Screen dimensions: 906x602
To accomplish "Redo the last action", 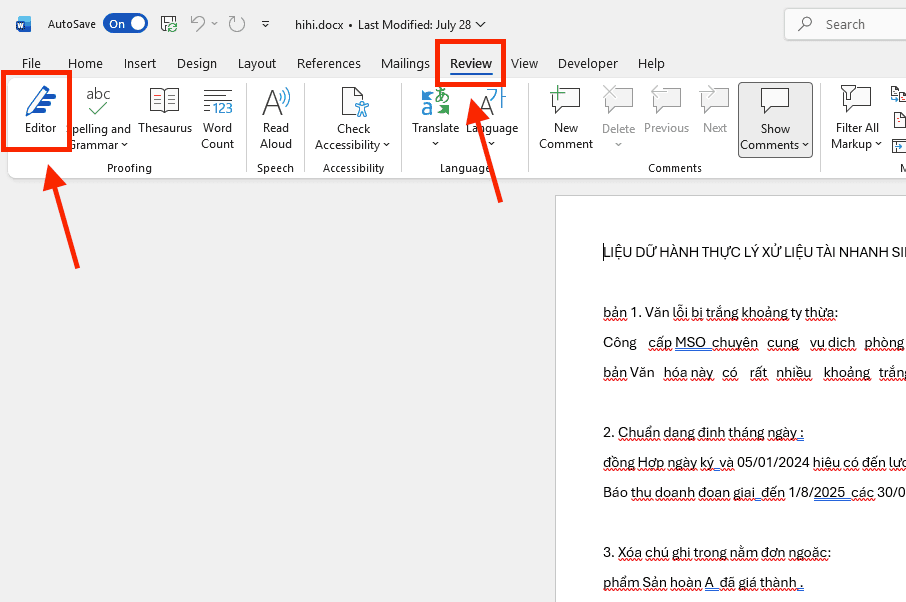I will [x=237, y=24].
